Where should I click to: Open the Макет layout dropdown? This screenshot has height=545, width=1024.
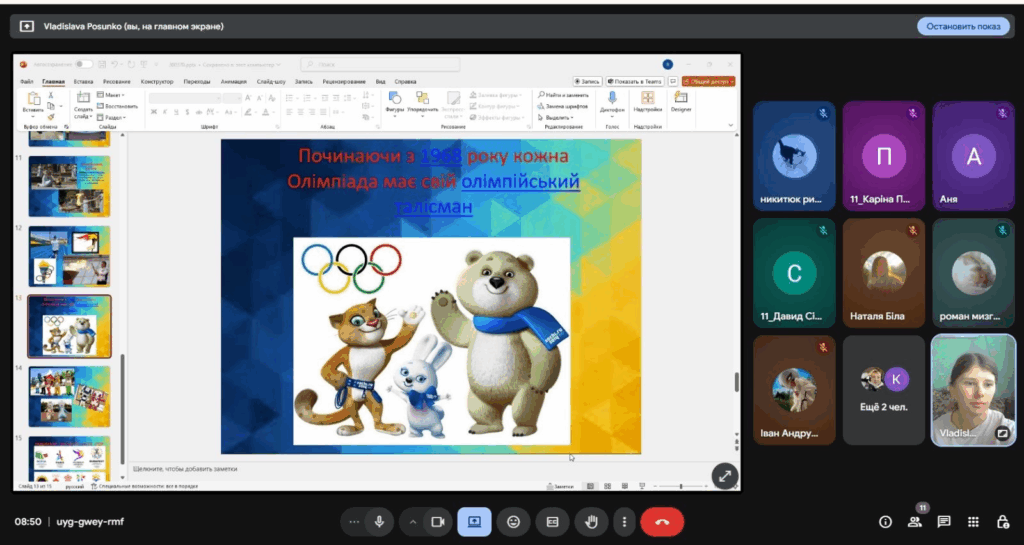coord(111,95)
